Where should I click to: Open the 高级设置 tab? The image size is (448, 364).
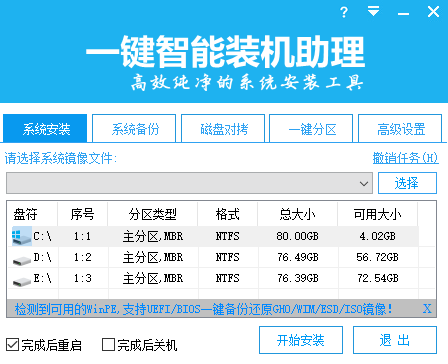click(x=400, y=128)
